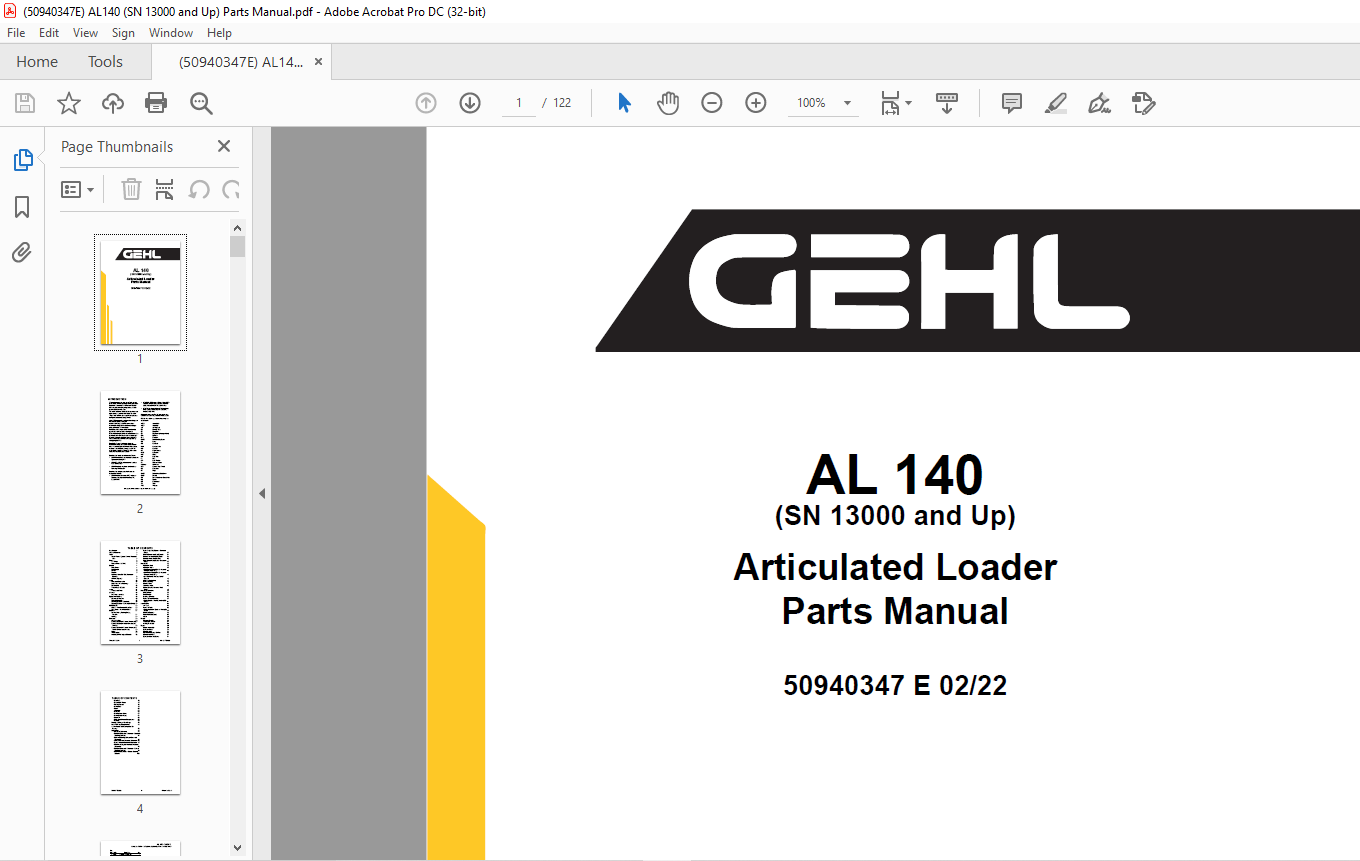Viewport: 1360px width, 861px height.
Task: Click the scrolling mode keyboard icon
Action: 947,103
